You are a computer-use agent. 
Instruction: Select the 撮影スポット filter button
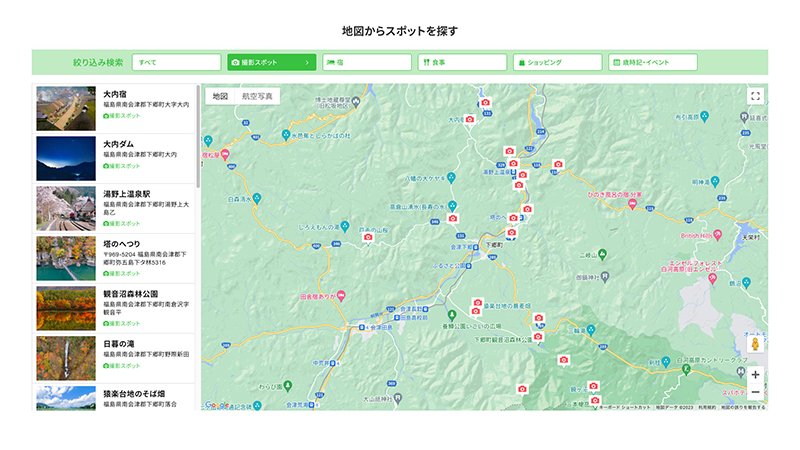(271, 62)
